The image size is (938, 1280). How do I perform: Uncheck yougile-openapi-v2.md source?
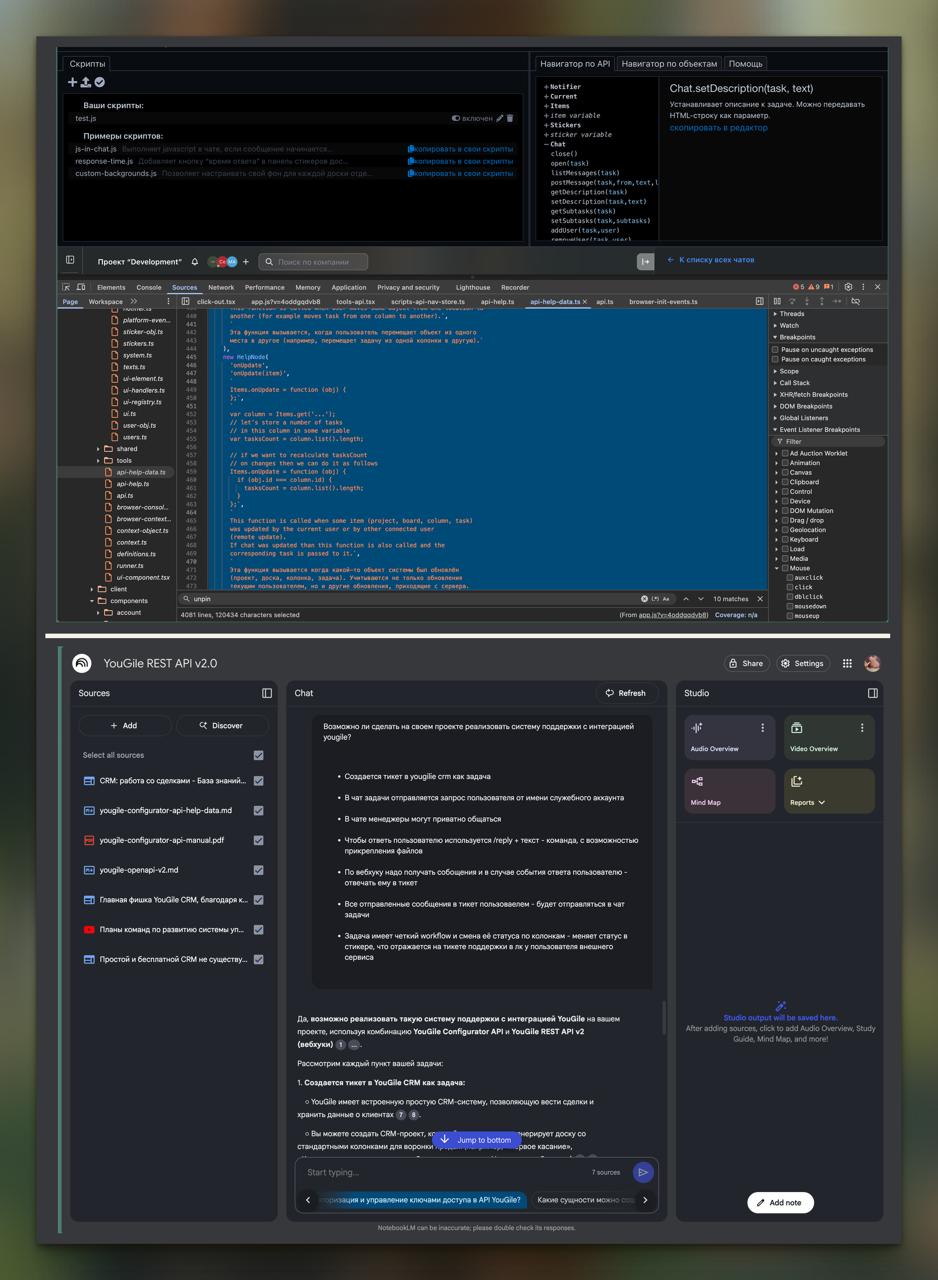coord(259,870)
